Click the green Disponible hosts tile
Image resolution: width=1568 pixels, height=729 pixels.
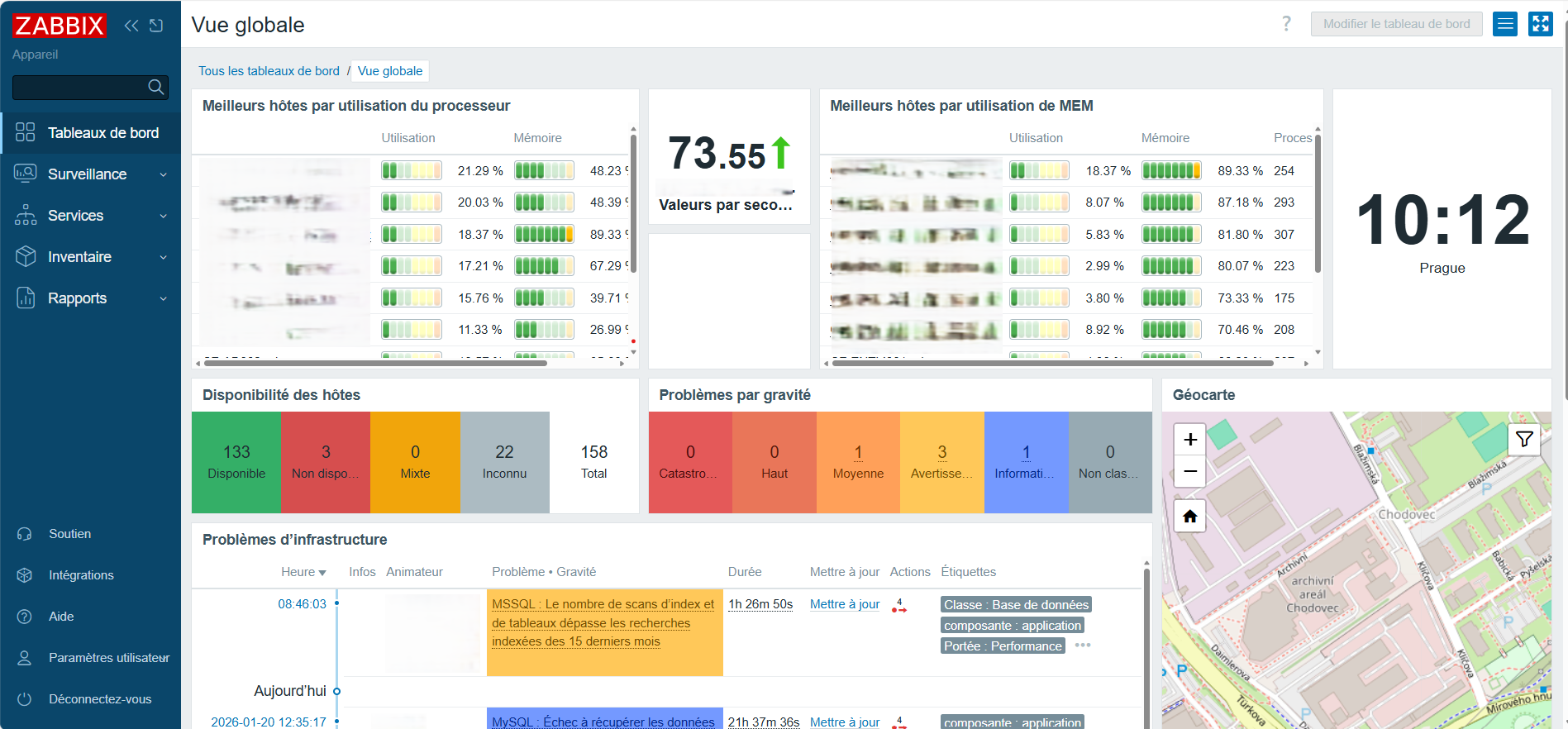pyautogui.click(x=236, y=462)
